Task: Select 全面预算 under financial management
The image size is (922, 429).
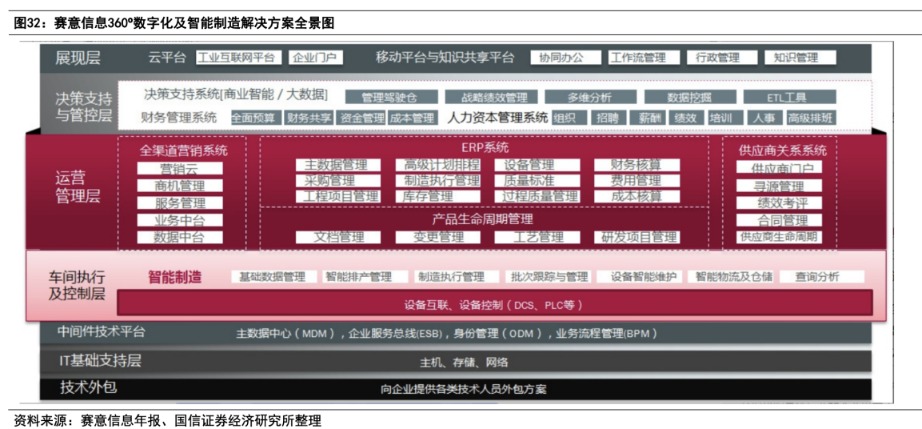Action: point(253,118)
